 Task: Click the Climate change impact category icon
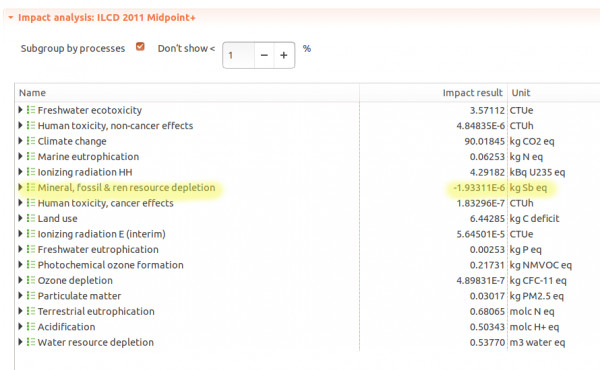coord(31,141)
